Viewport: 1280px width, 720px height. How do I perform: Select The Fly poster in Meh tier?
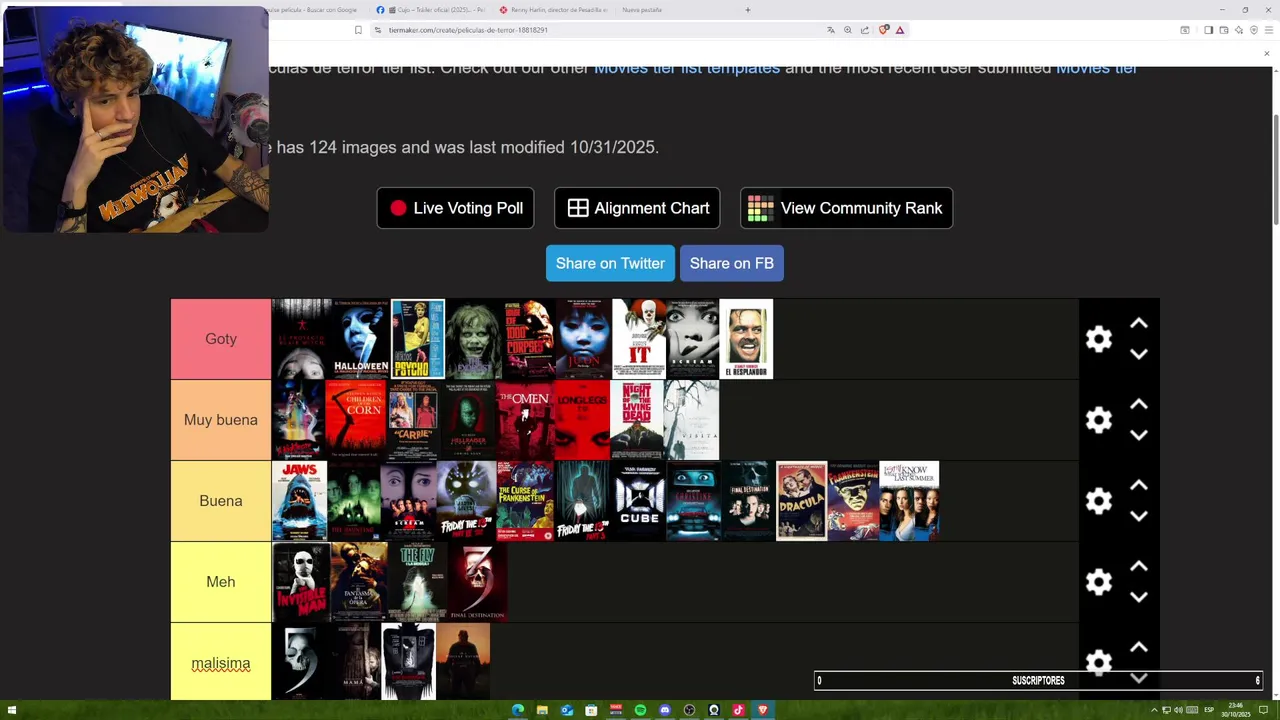(x=418, y=582)
